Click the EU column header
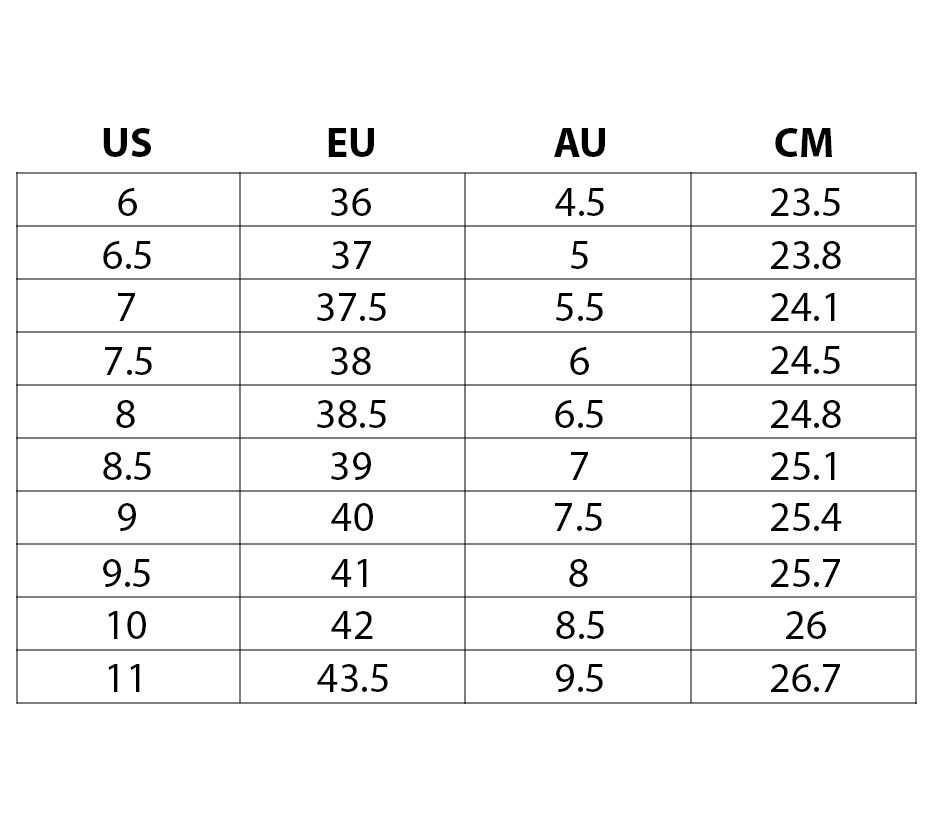This screenshot has height=829, width=933. [x=351, y=143]
